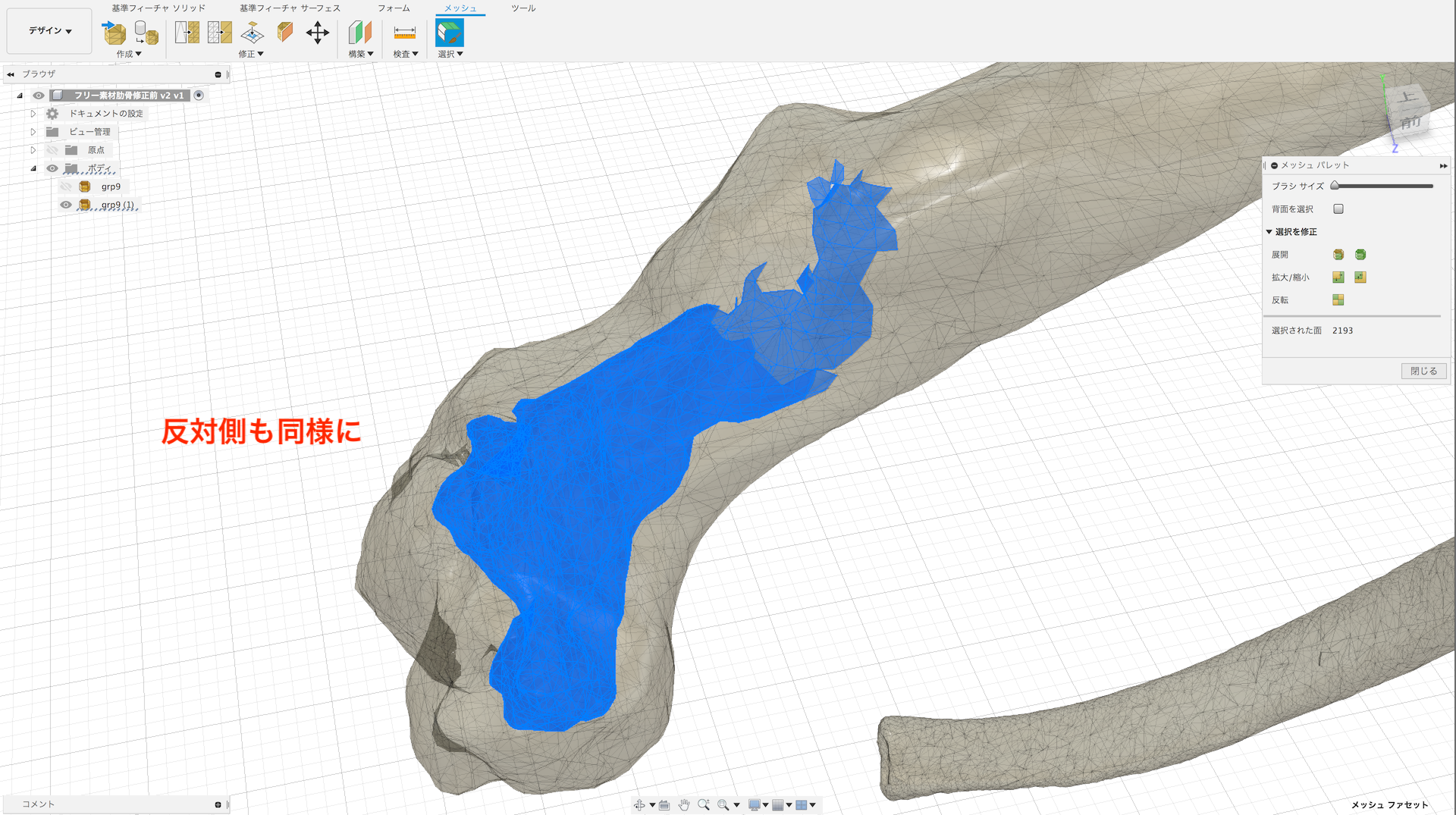
Task: Expand the ビュー管理 tree node
Action: (33, 132)
